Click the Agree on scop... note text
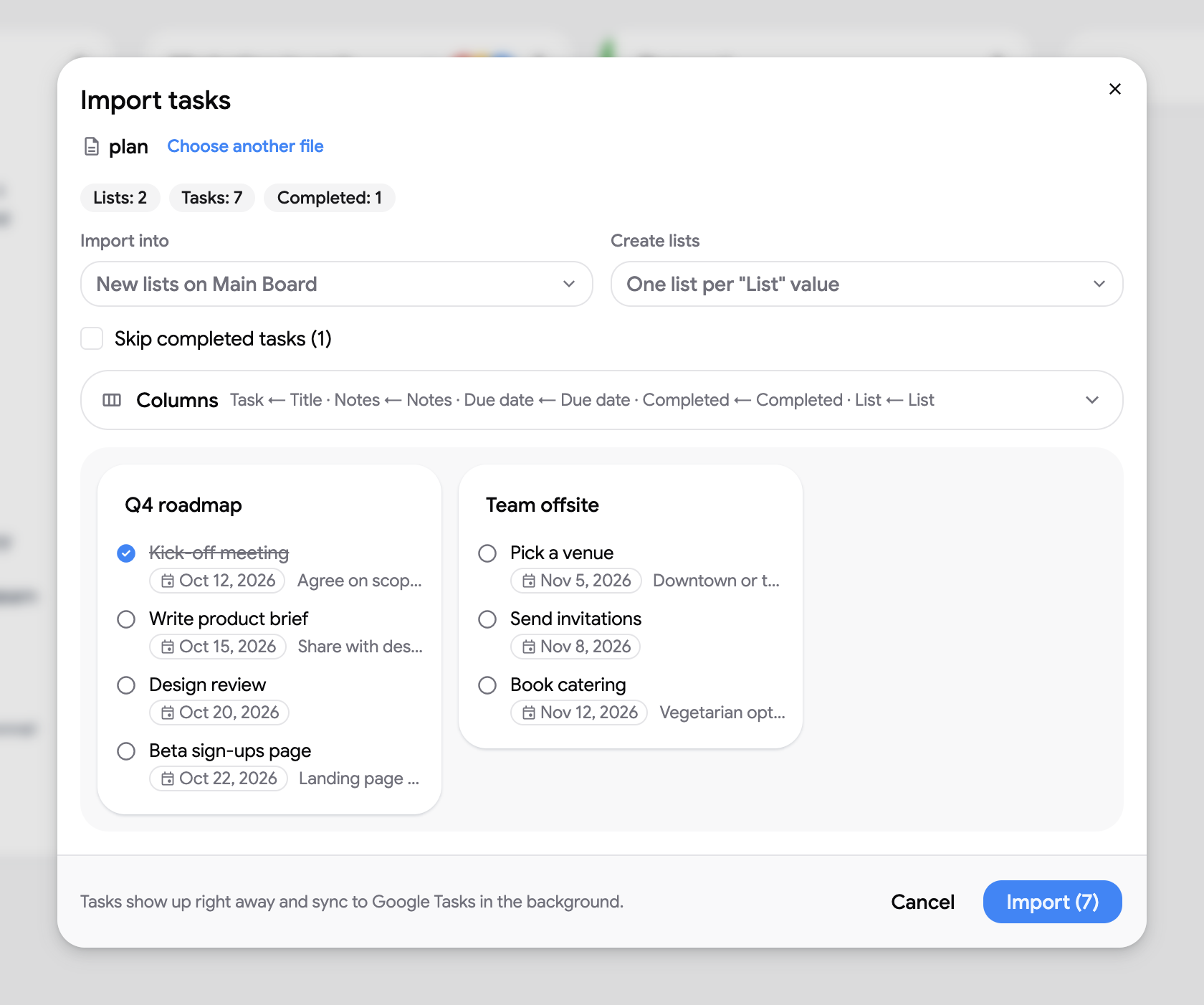The image size is (1204, 1005). 360,581
